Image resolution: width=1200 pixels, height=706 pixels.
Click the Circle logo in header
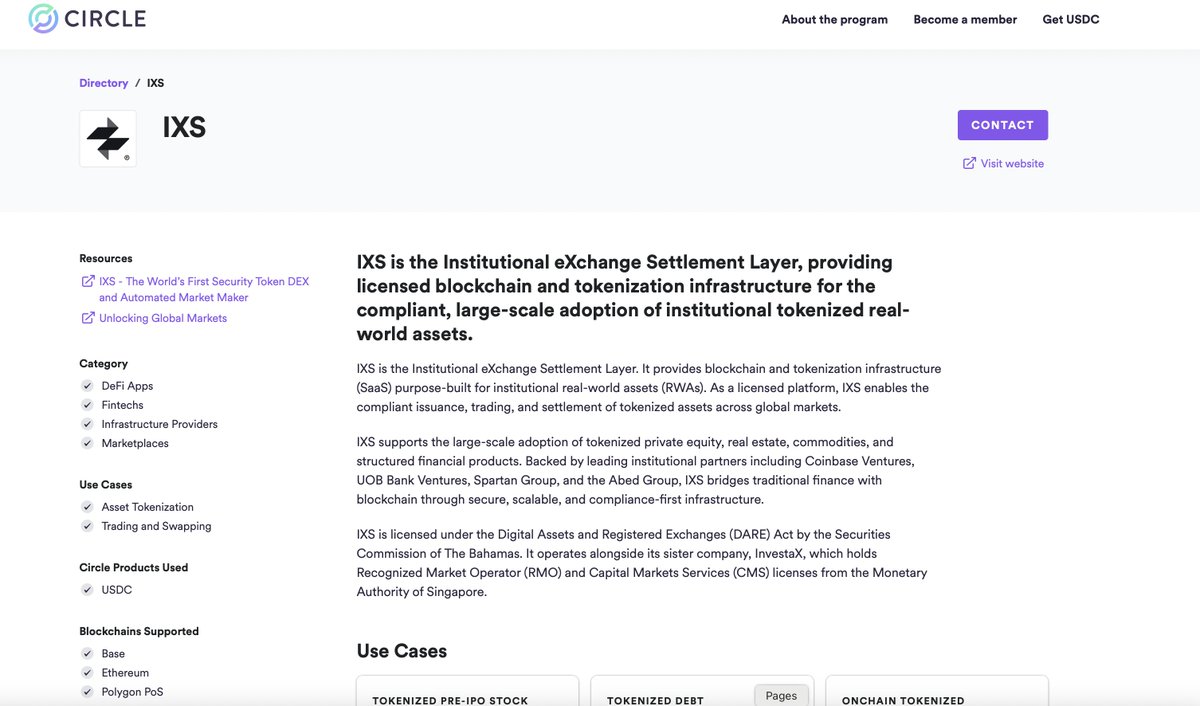[87, 18]
